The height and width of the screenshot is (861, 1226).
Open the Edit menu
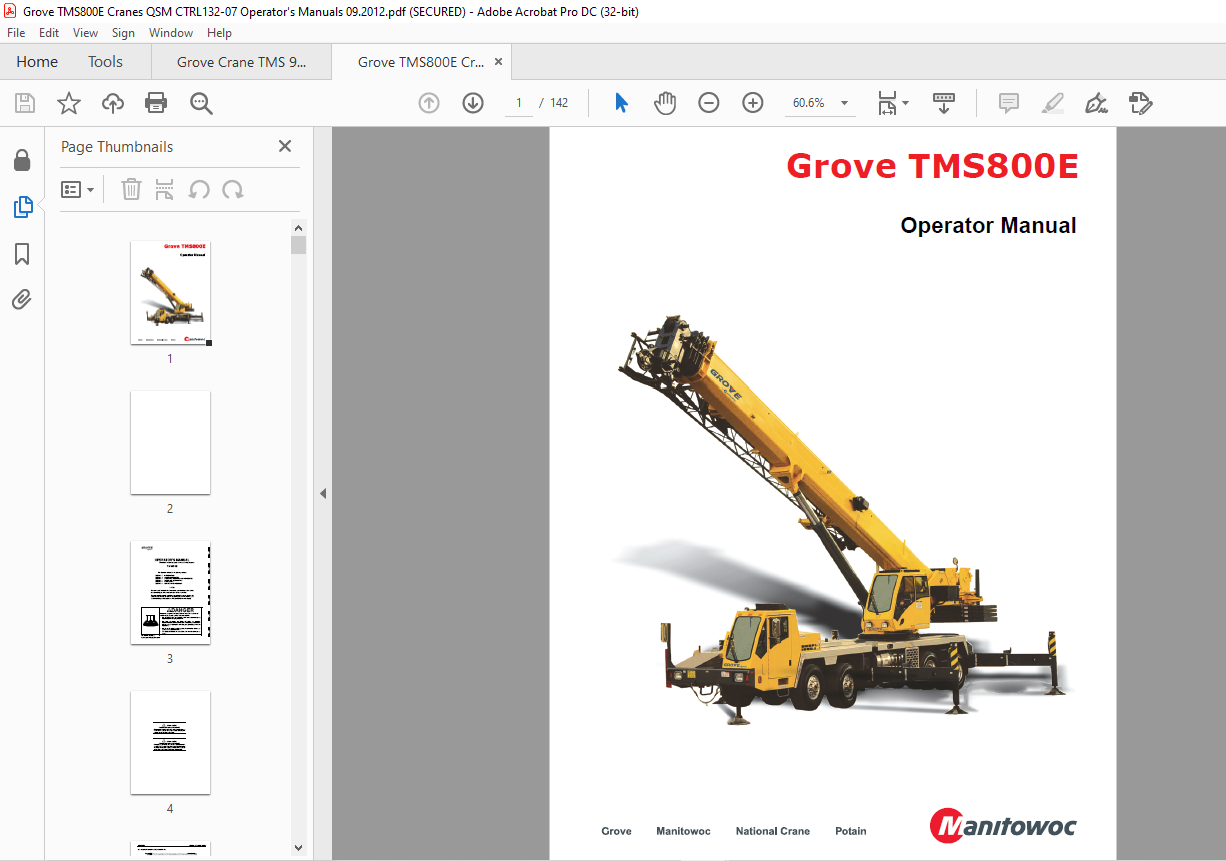[49, 33]
